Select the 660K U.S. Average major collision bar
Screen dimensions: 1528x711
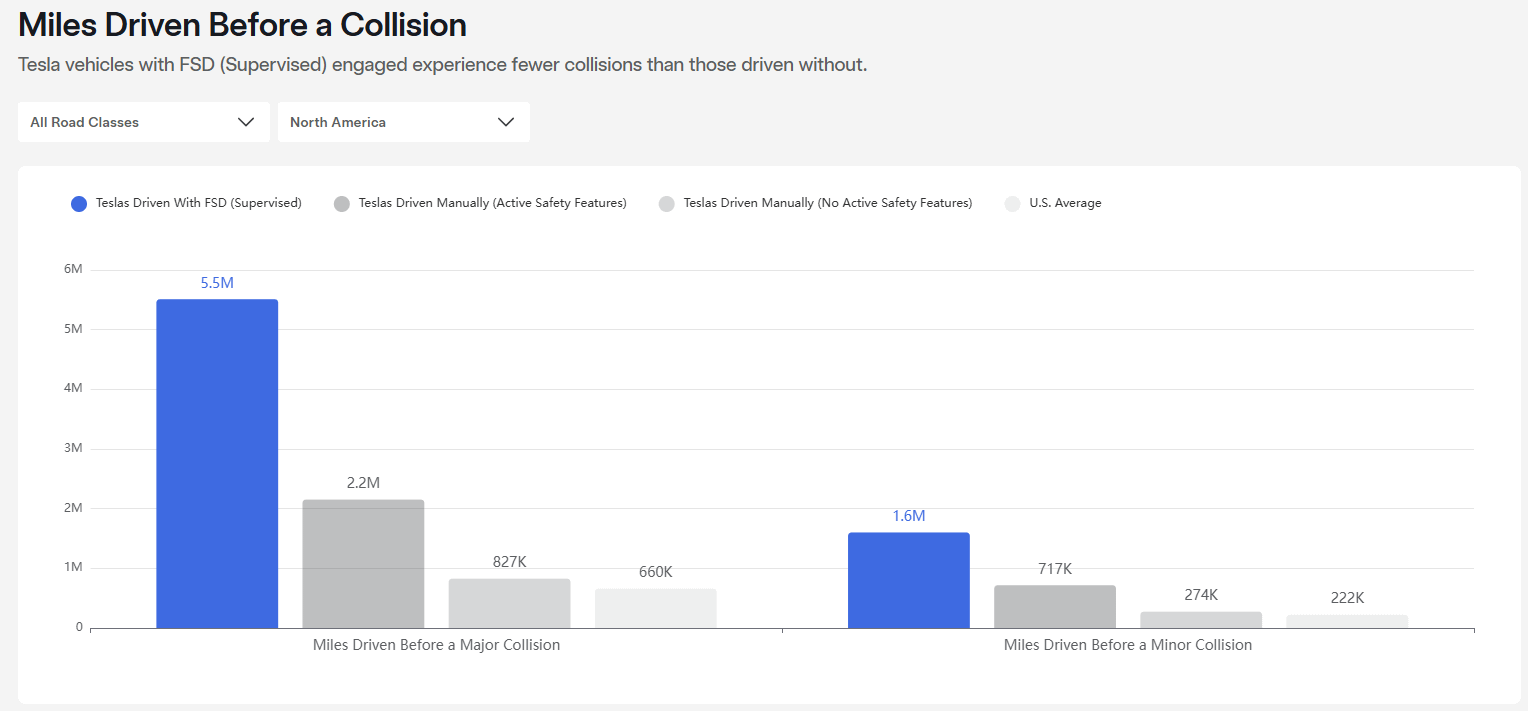pos(656,608)
